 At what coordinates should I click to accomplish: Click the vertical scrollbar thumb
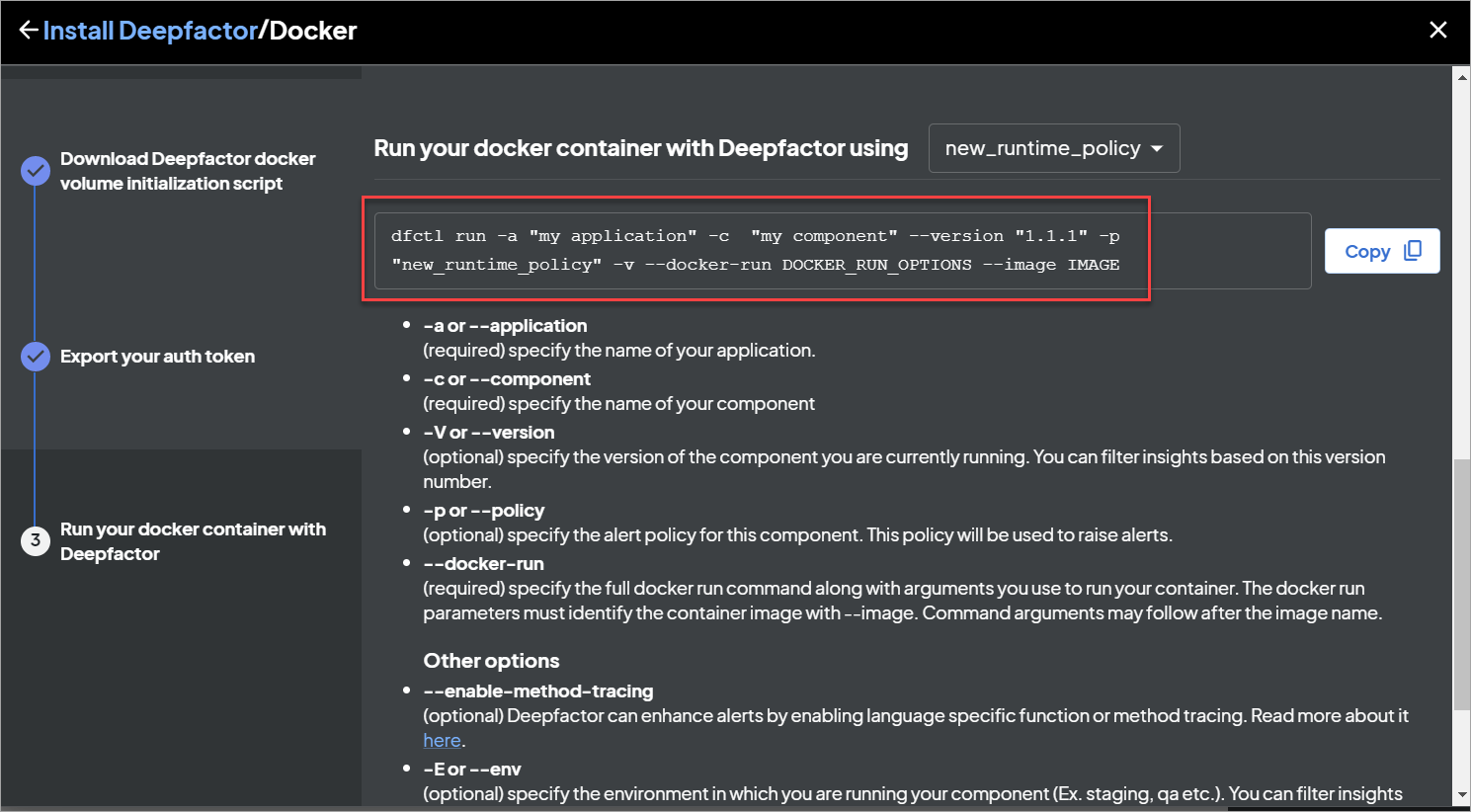pyautogui.click(x=1461, y=585)
